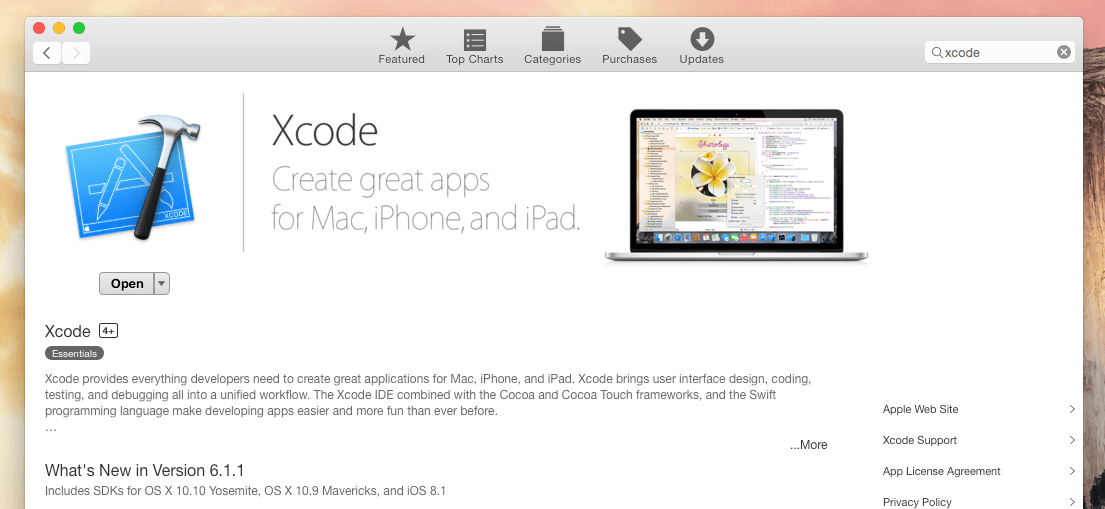Click the 4+ age rating badge
The width and height of the screenshot is (1105, 509).
coord(108,331)
